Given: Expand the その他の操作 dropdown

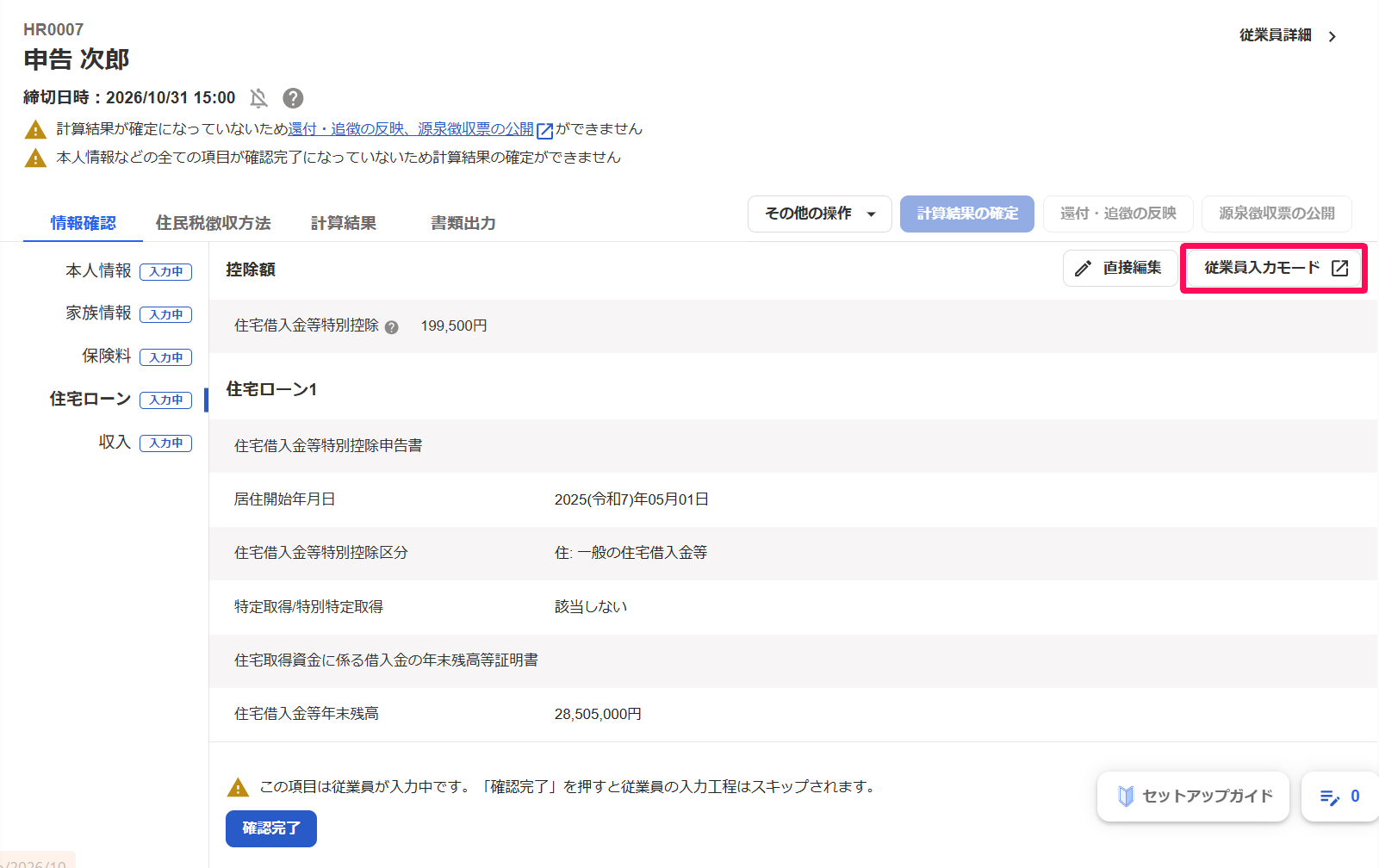Looking at the screenshot, I should click(x=818, y=214).
